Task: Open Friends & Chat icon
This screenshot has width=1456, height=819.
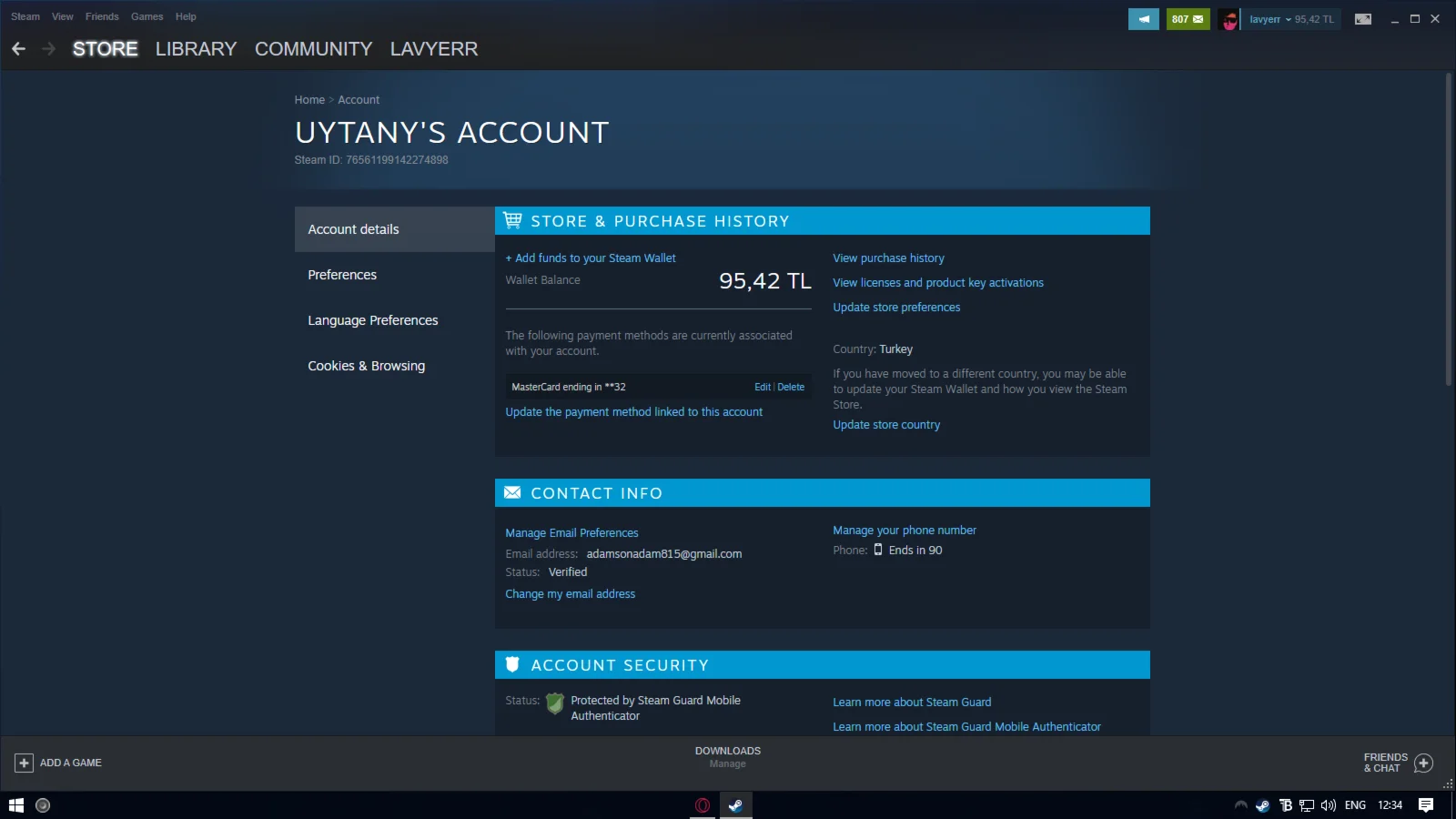Action: 1424,763
